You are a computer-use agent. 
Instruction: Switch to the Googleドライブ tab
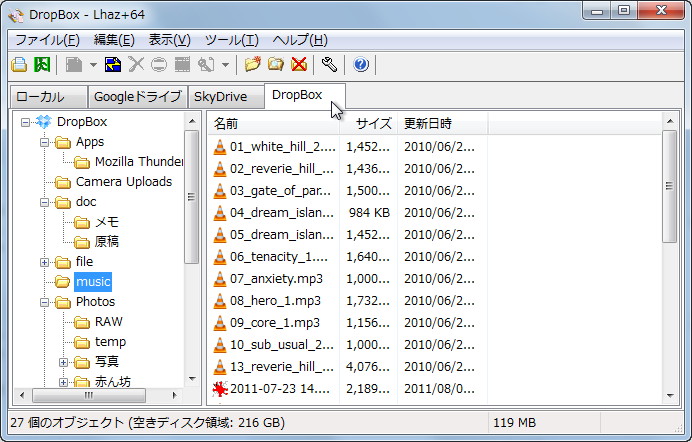point(138,97)
